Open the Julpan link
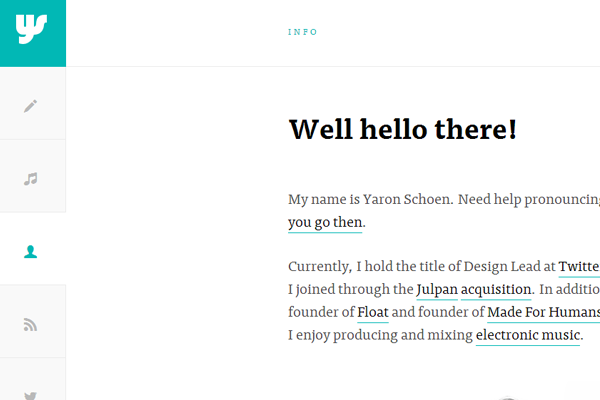Screen dimensions: 600x400 click(437, 289)
